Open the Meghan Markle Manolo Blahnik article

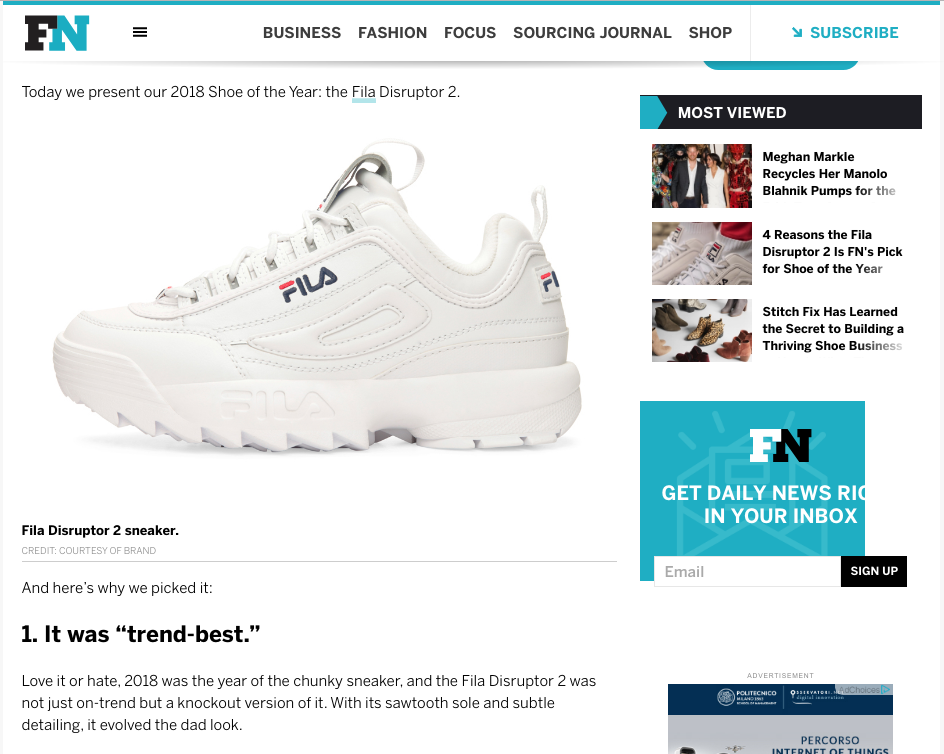click(828, 173)
